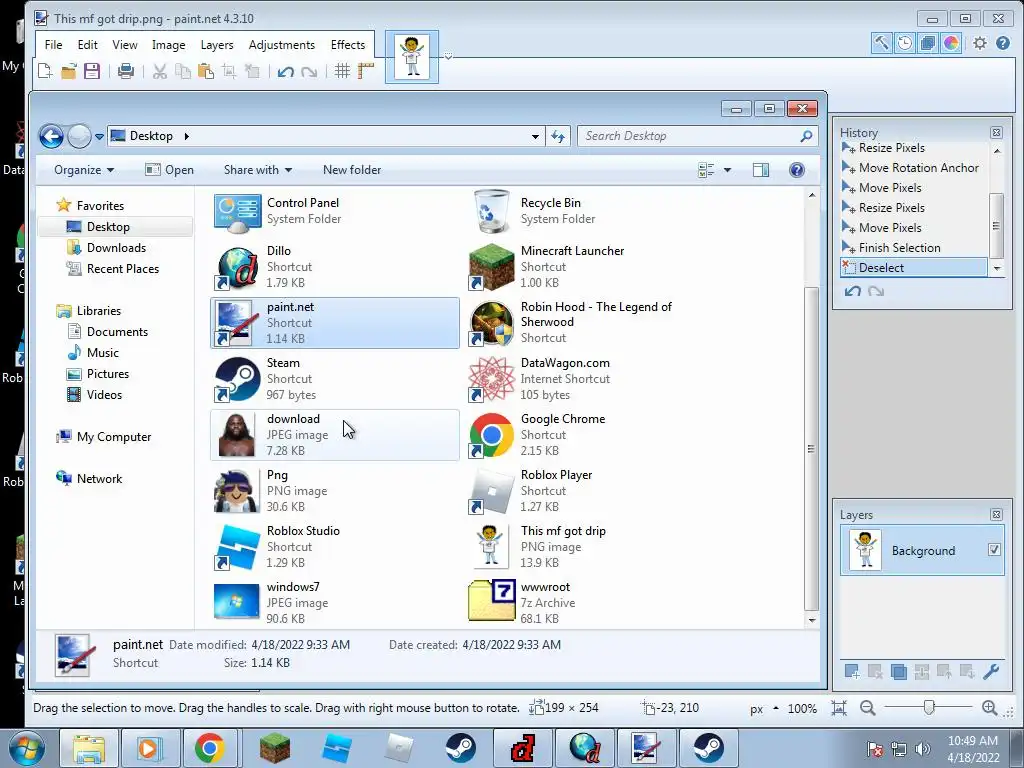Open the Effects menu
This screenshot has width=1024, height=768.
click(347, 44)
